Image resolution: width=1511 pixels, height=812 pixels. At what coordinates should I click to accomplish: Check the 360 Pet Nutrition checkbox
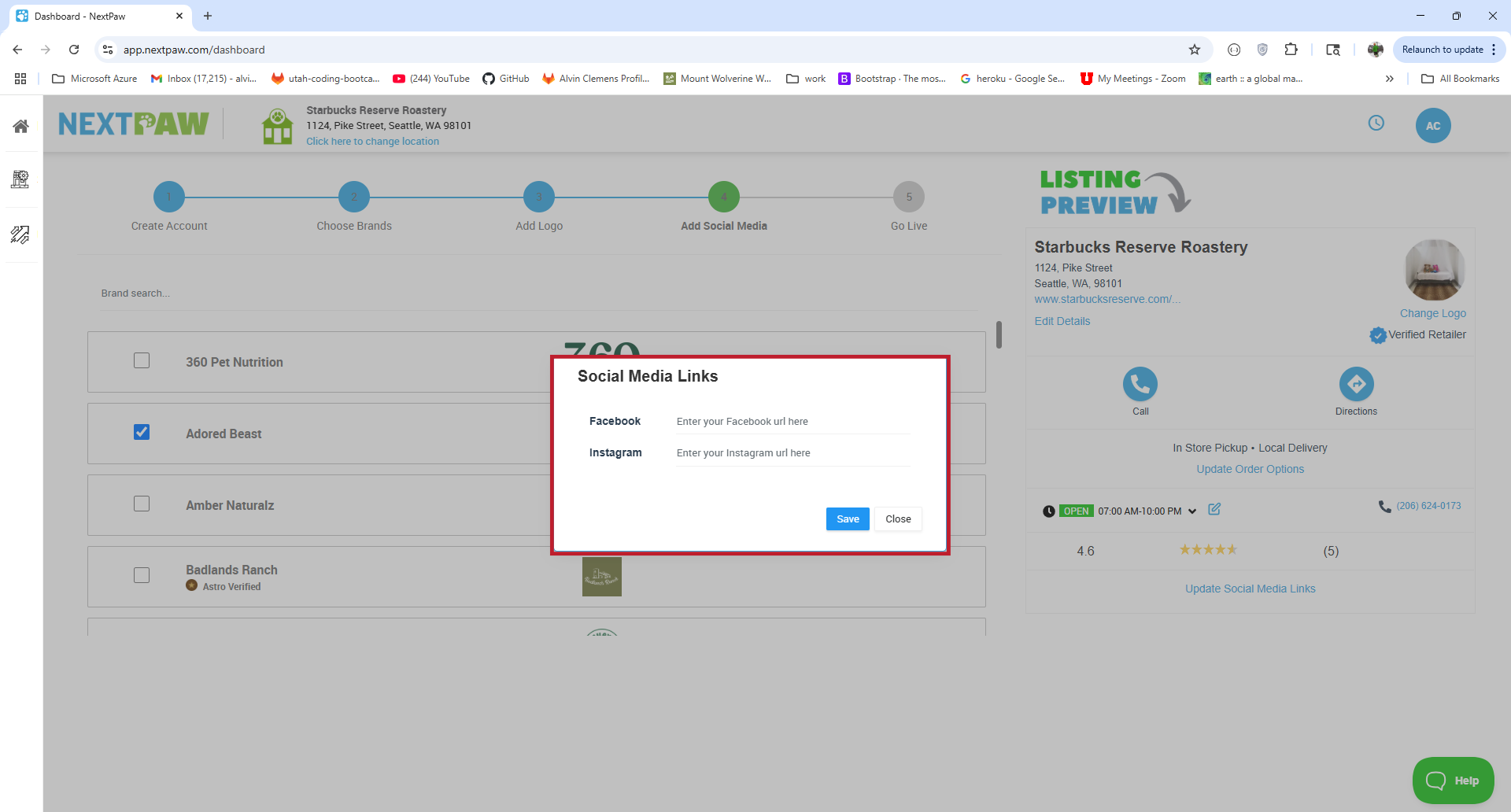point(142,360)
